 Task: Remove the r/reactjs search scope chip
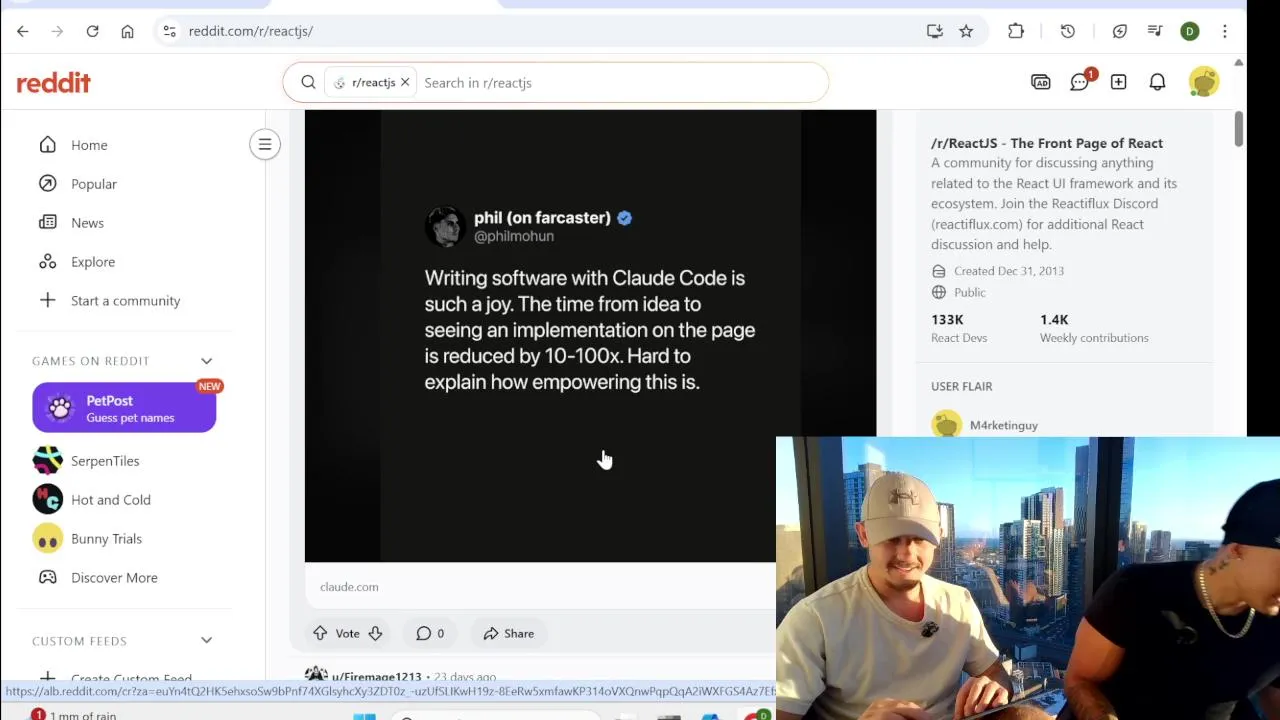[405, 82]
